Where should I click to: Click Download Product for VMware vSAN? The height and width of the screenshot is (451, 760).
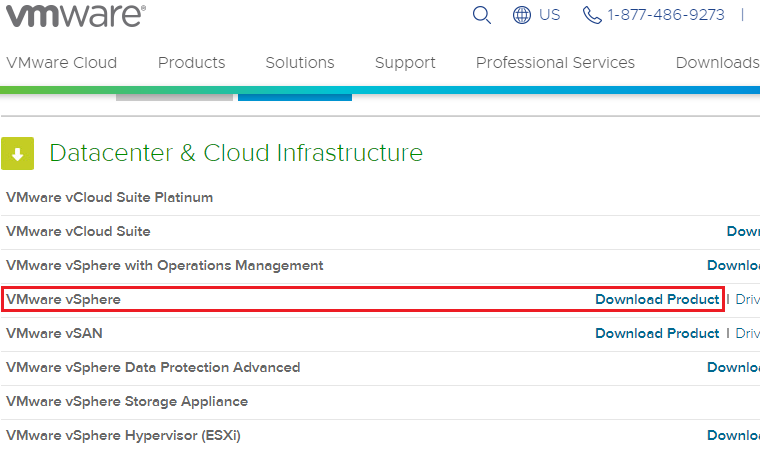657,333
